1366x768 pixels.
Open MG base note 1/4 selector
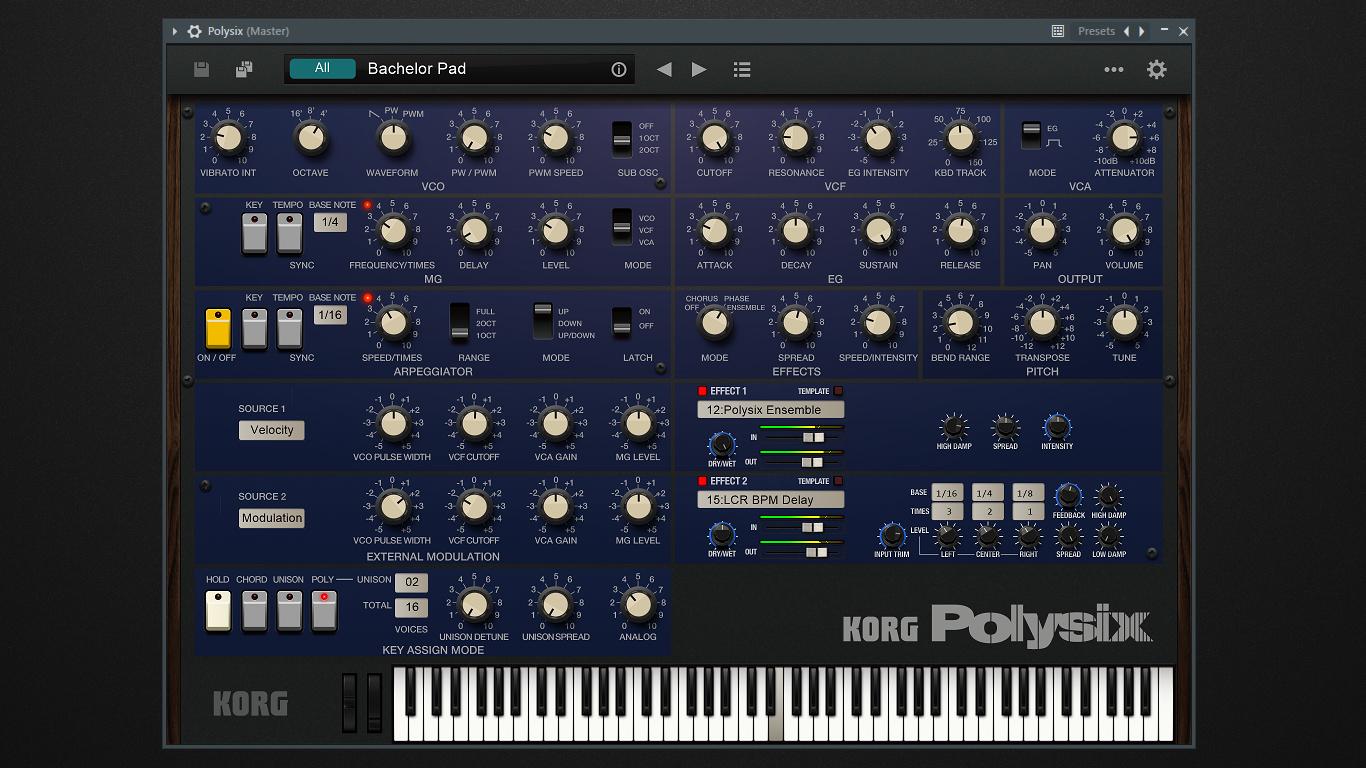point(330,222)
